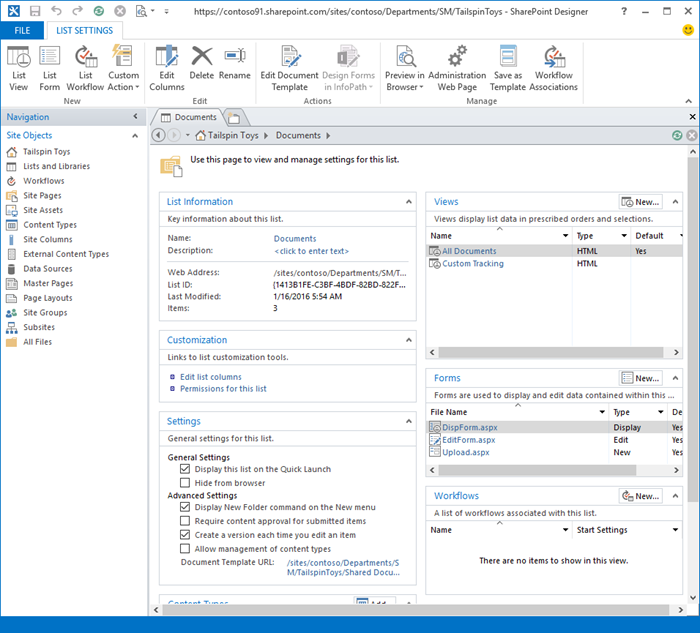Click the smiley feedback icon
The height and width of the screenshot is (633, 700).
[x=688, y=30]
